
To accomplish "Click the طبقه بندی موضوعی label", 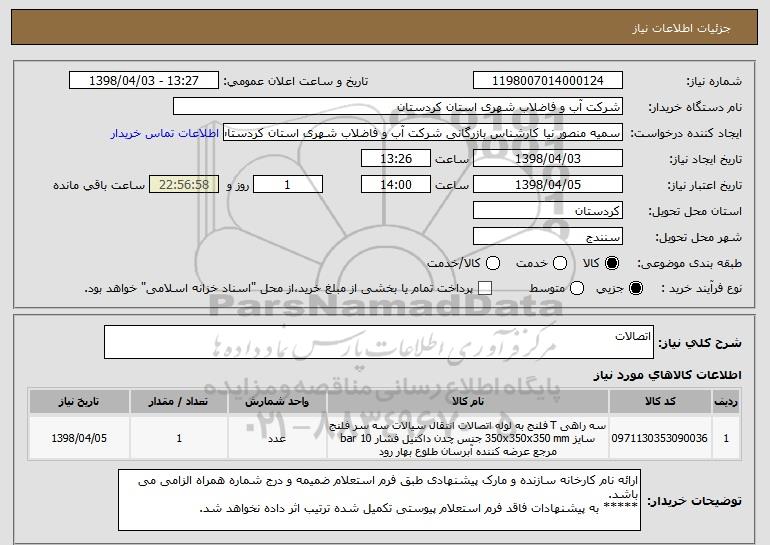I will [689, 264].
